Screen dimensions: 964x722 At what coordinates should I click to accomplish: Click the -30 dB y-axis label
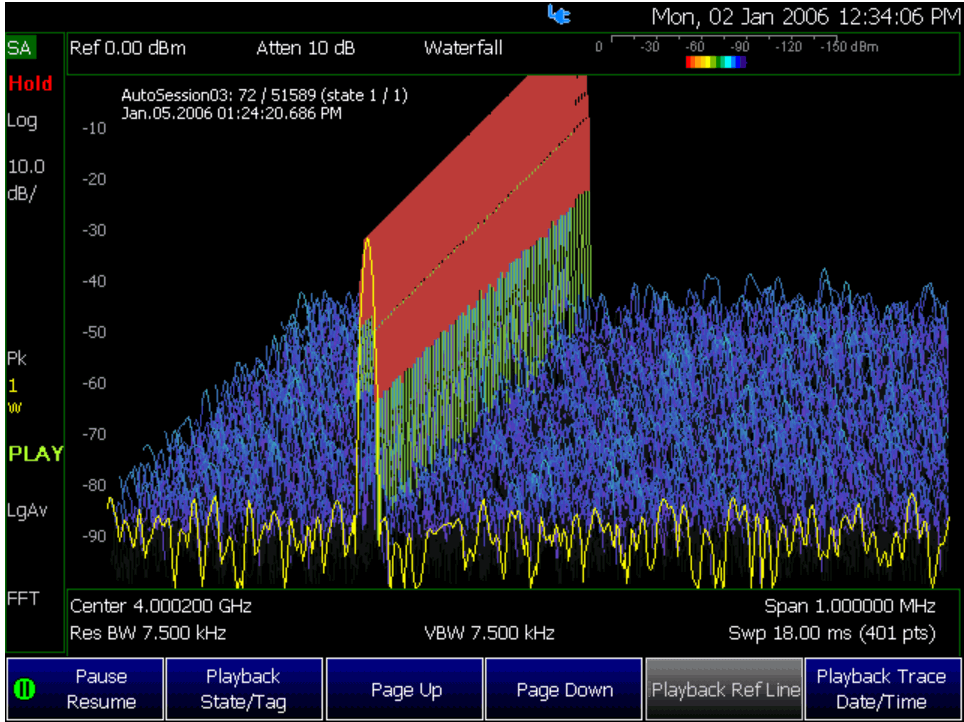coord(94,230)
